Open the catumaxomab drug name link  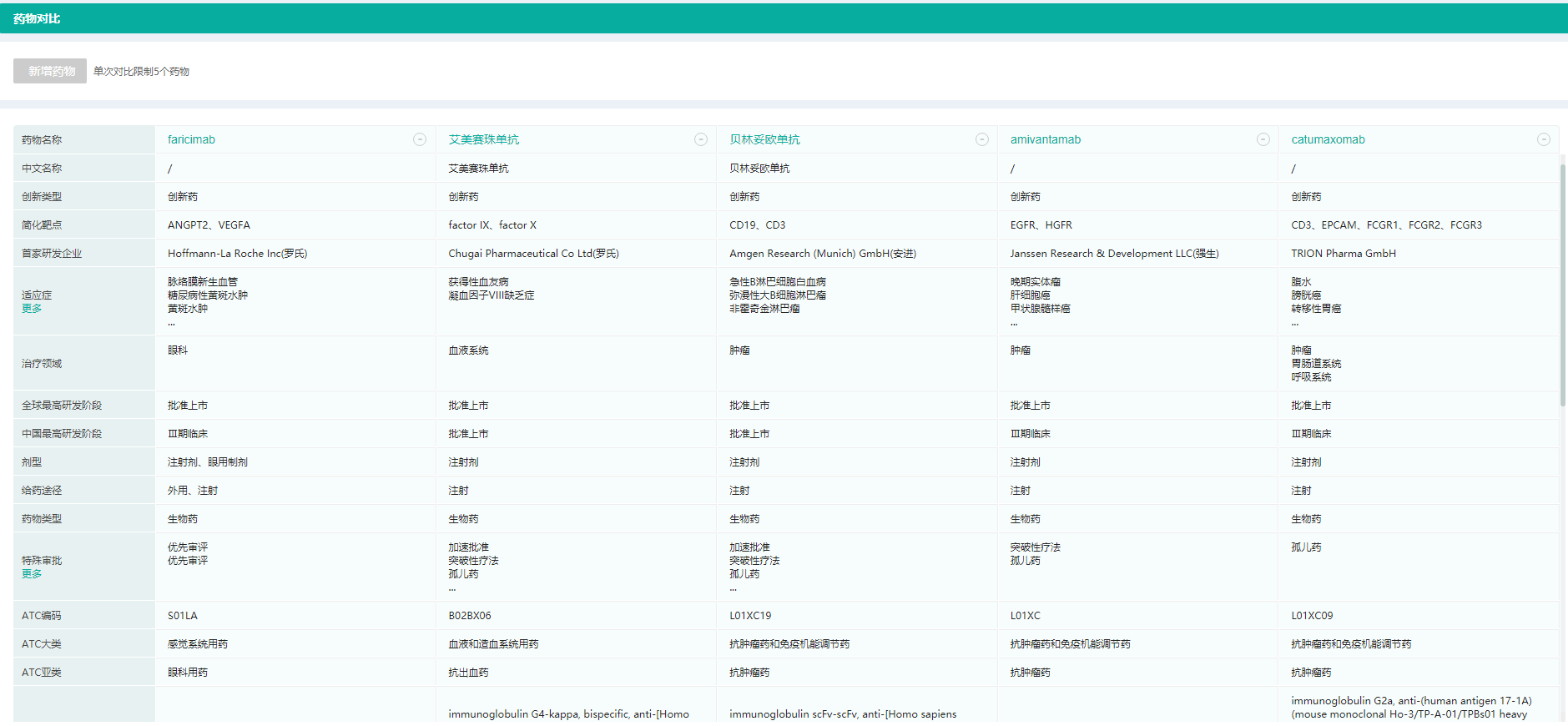pos(1328,139)
